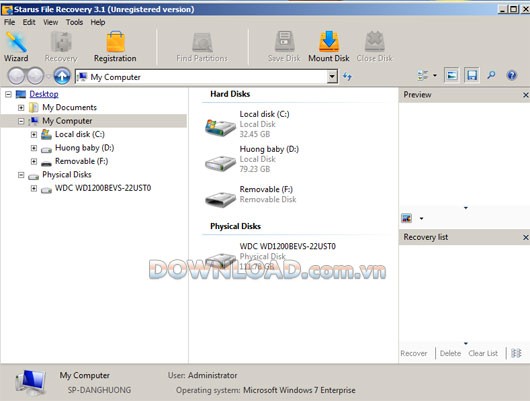530x401 pixels.
Task: Open the Edit menu
Action: click(x=29, y=22)
